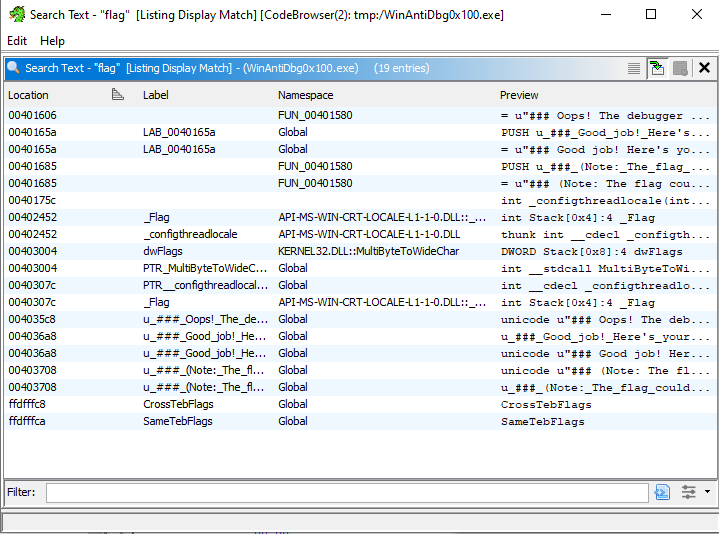This screenshot has height=534, width=719.
Task: Click the u_###_(Note:_The_flag_could... preview cell
Action: [x=605, y=387]
